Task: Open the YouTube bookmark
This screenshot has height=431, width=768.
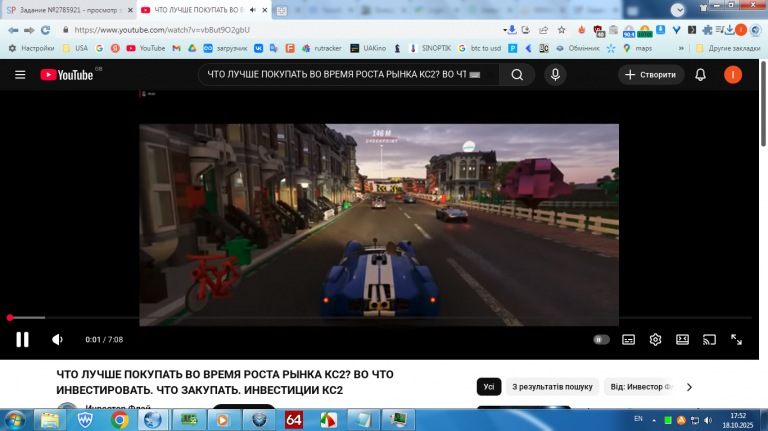Action: (x=146, y=48)
